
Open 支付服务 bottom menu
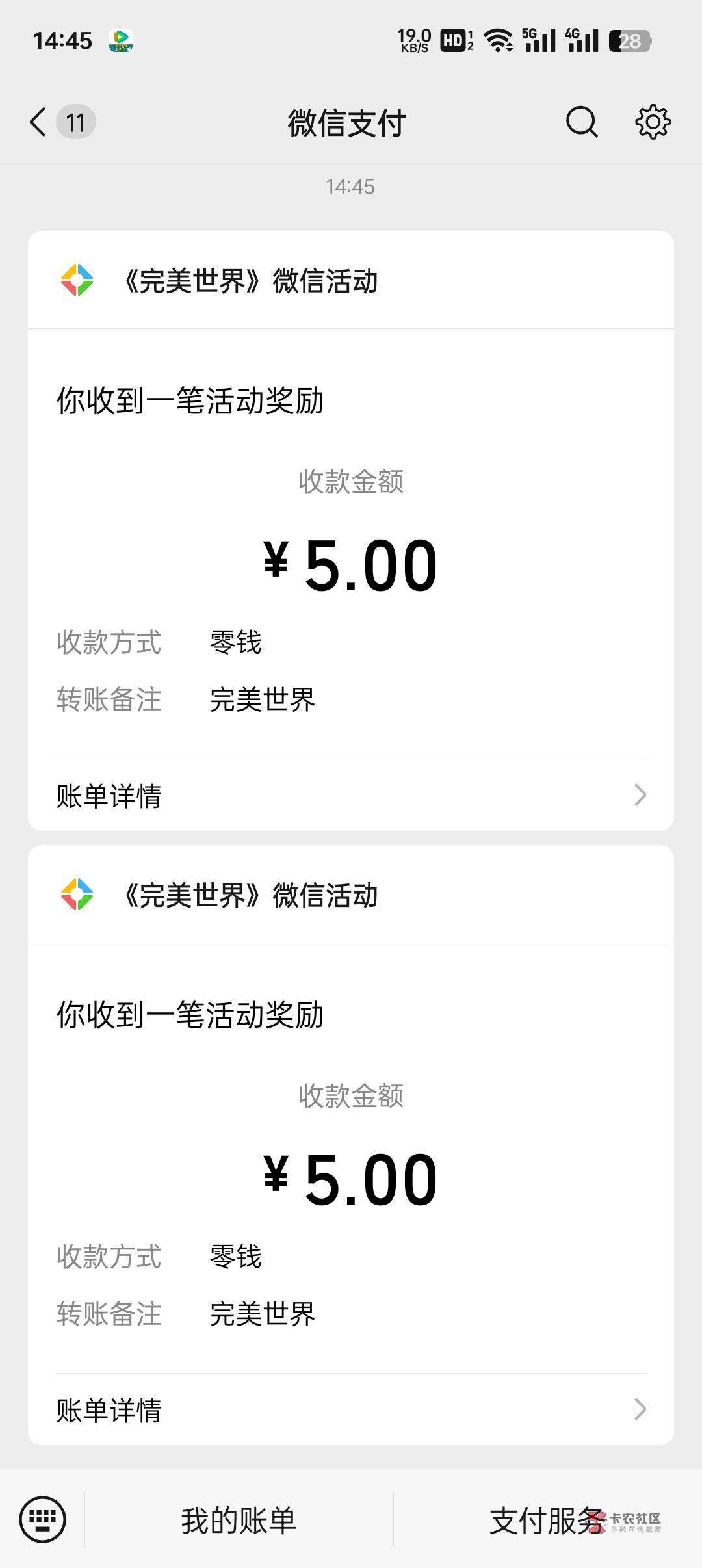point(546,1521)
